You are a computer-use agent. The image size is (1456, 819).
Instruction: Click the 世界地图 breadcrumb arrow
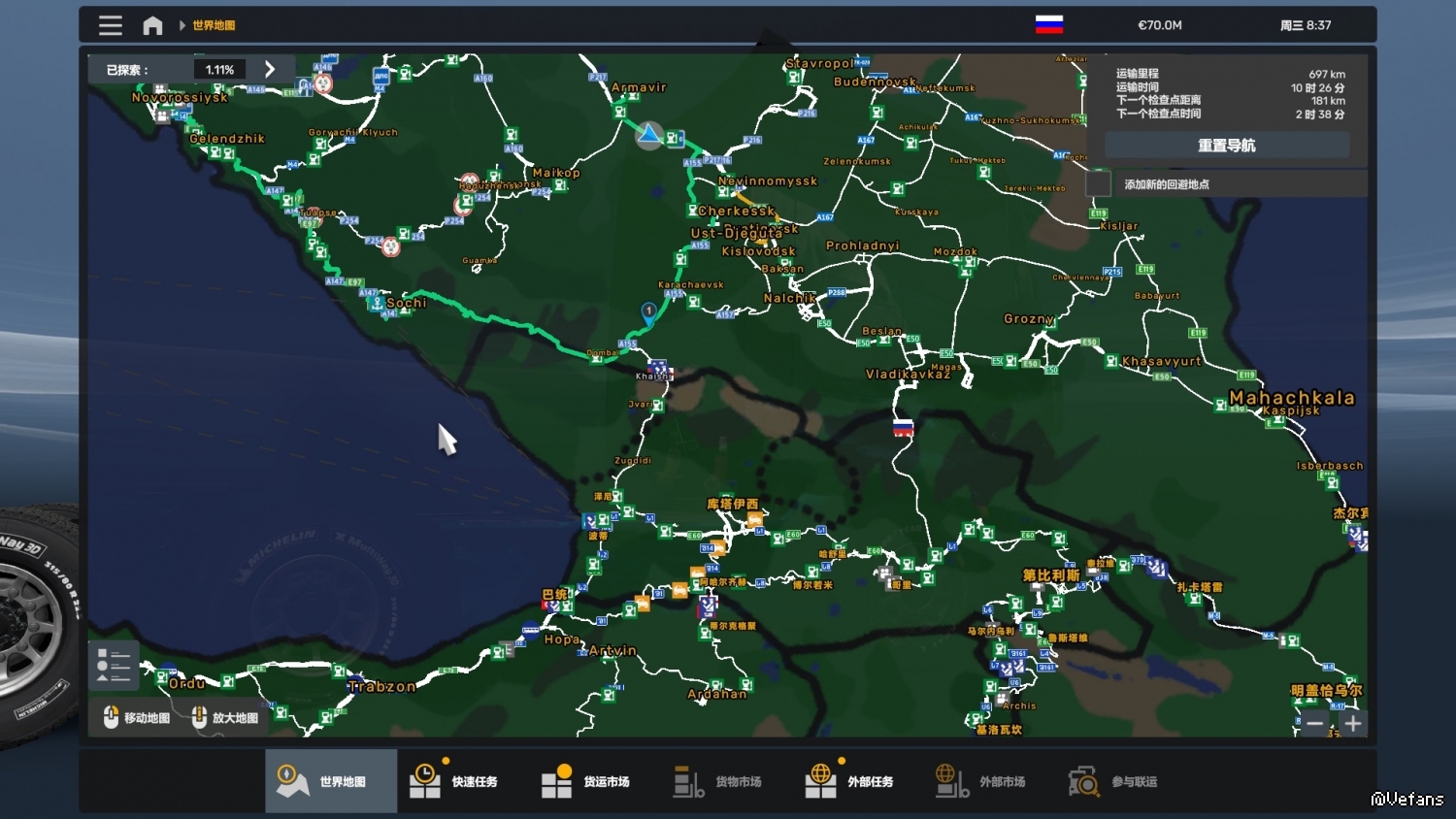[x=182, y=25]
